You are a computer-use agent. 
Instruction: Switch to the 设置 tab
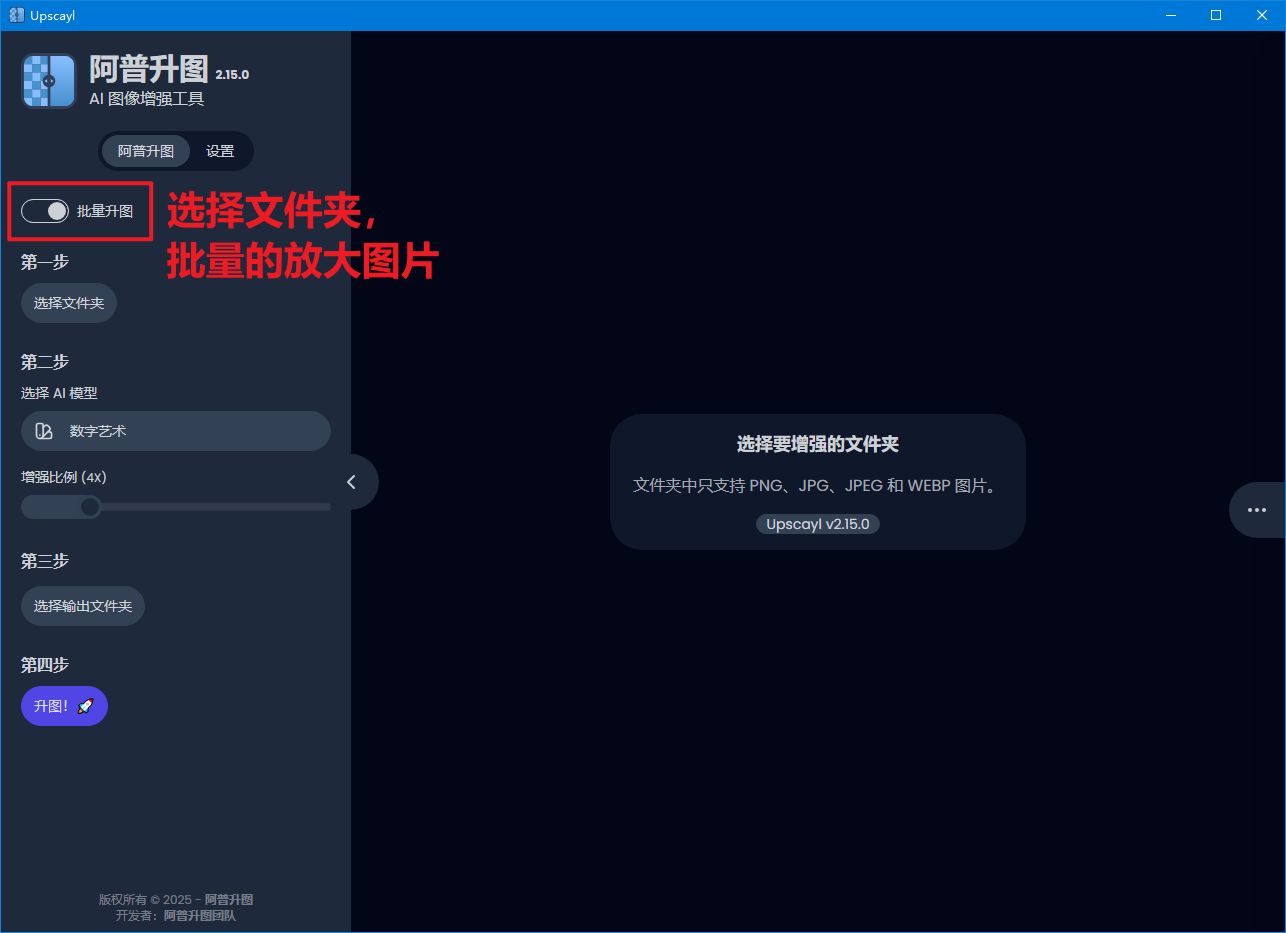pos(220,151)
